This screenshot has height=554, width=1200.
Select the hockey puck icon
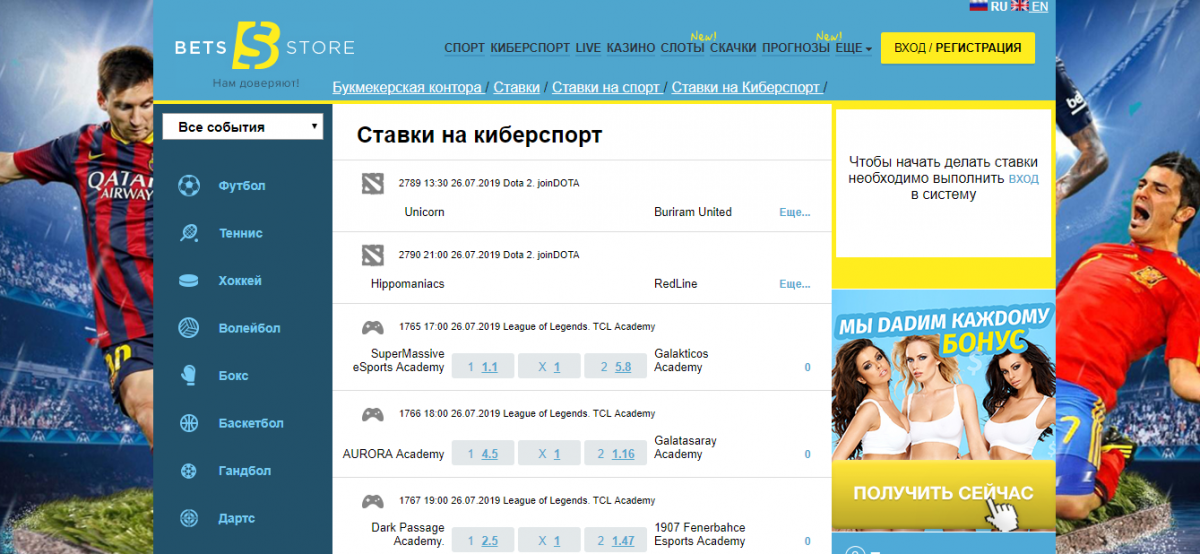coord(188,281)
